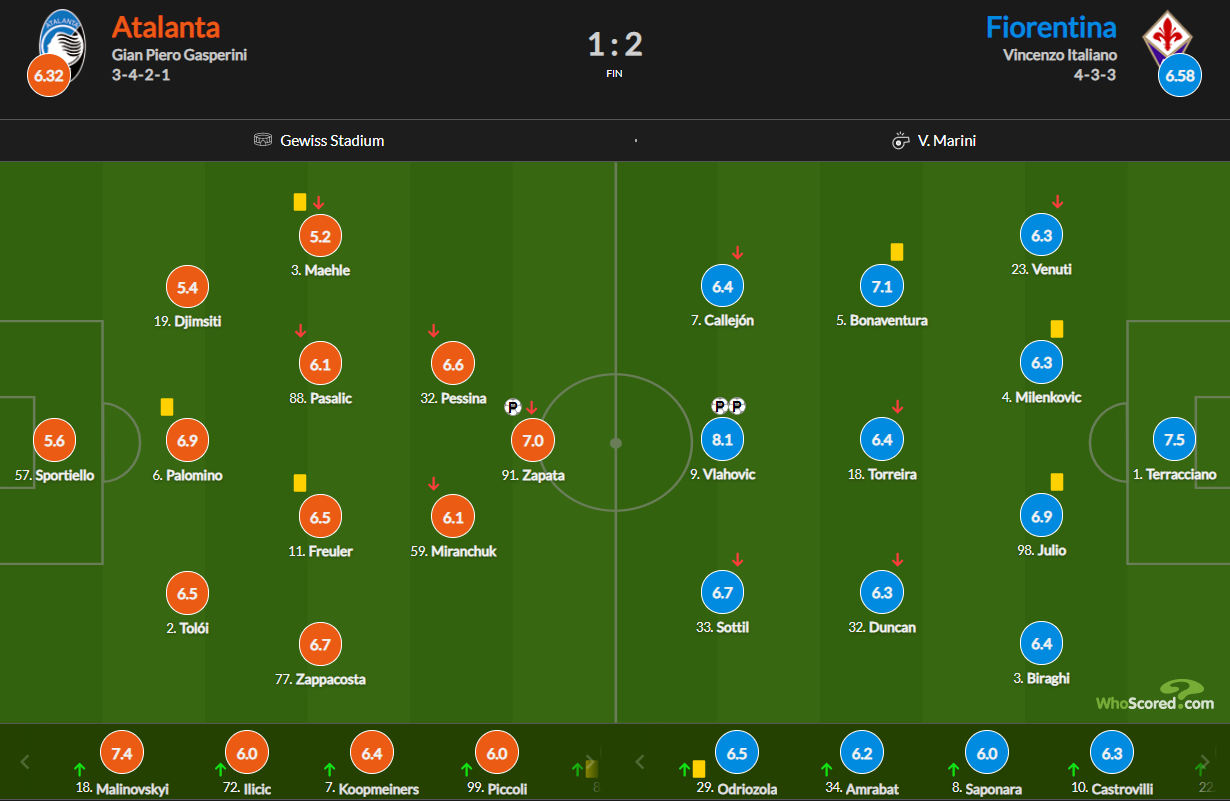
Task: Click Fiorentina's 6.58 team rating badge
Action: (x=1180, y=75)
